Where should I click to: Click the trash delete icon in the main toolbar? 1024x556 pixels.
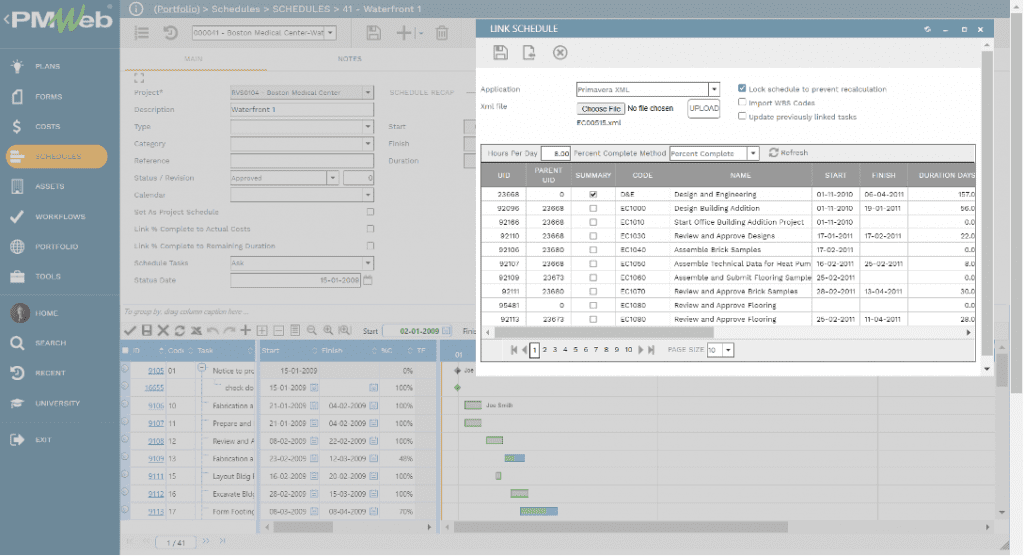pos(442,33)
